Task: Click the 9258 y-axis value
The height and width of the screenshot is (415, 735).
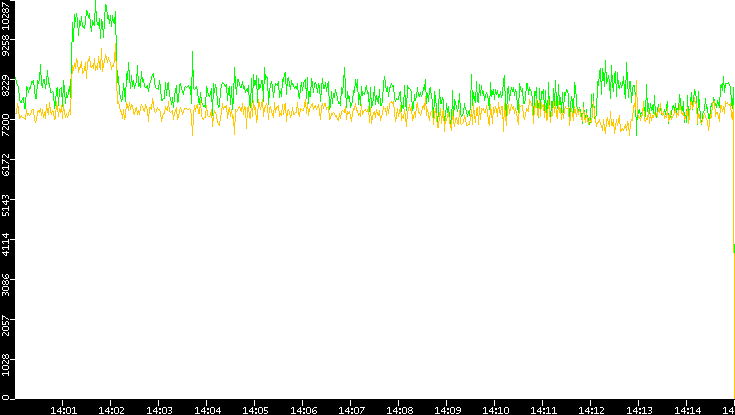Action: 5,43
